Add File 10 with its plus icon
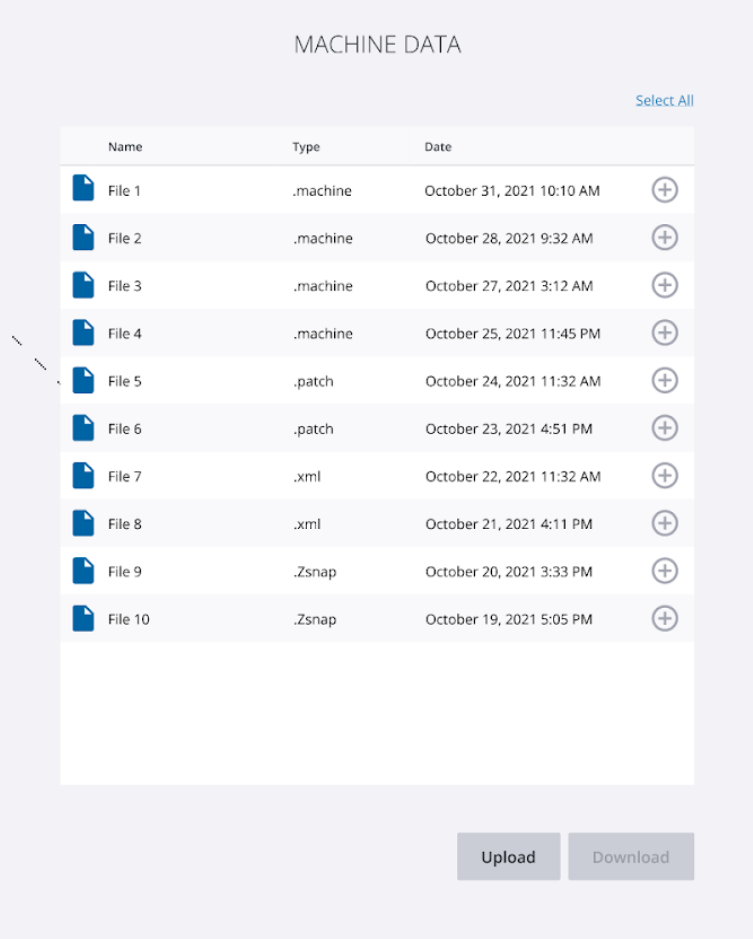This screenshot has height=939, width=753. pos(664,619)
